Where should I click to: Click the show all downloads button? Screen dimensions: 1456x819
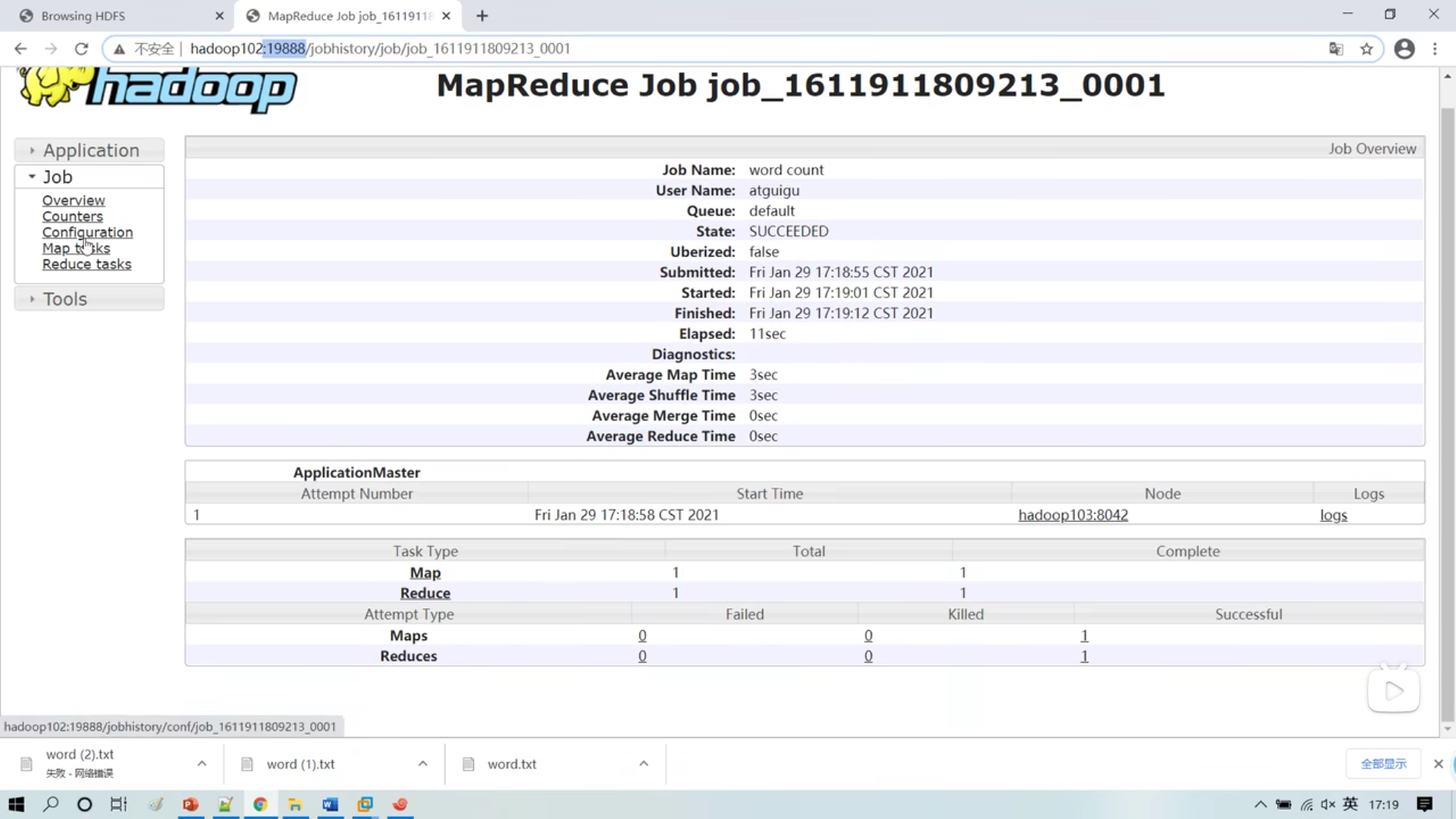click(x=1383, y=764)
